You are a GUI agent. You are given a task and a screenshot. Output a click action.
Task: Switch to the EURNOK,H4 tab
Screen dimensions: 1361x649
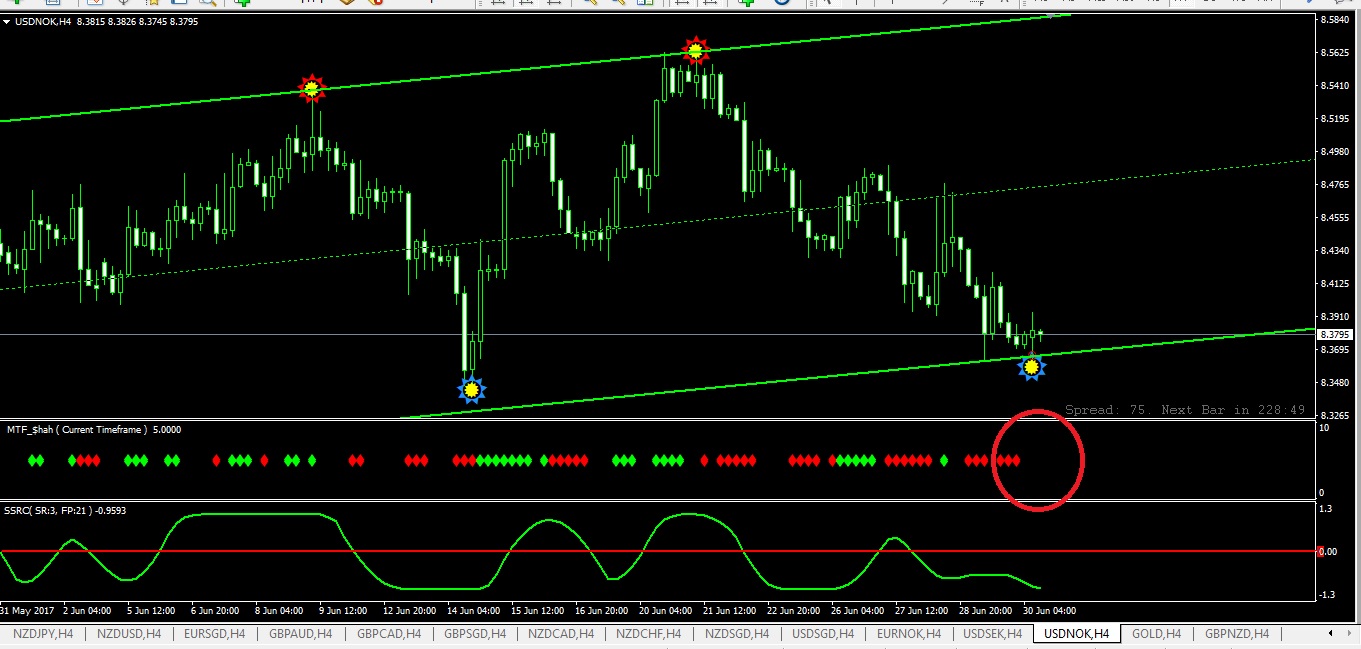coord(909,634)
